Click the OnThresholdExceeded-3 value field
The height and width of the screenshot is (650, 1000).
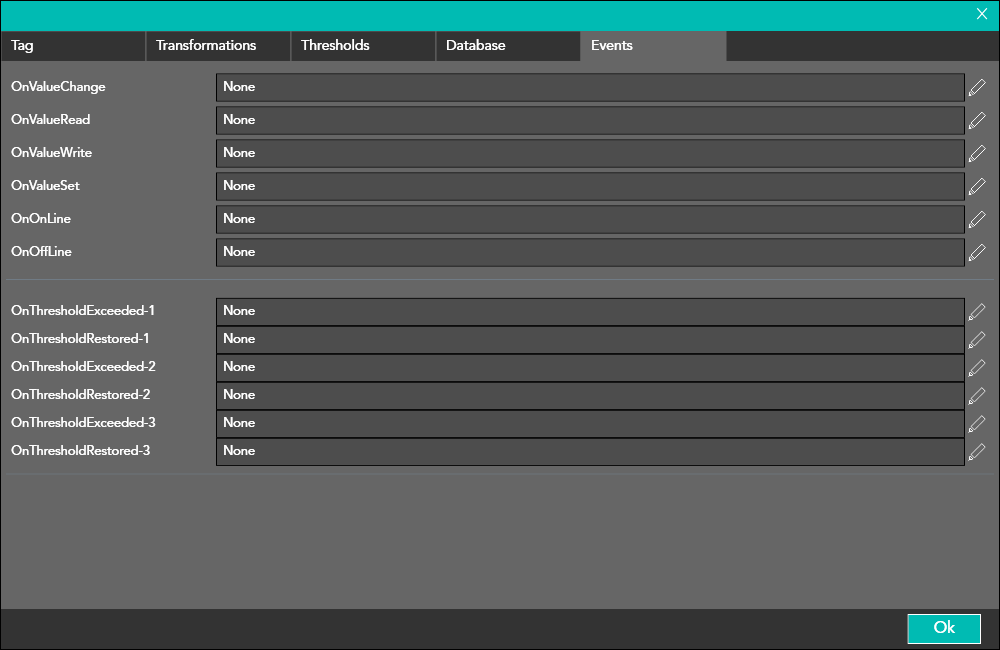point(590,423)
